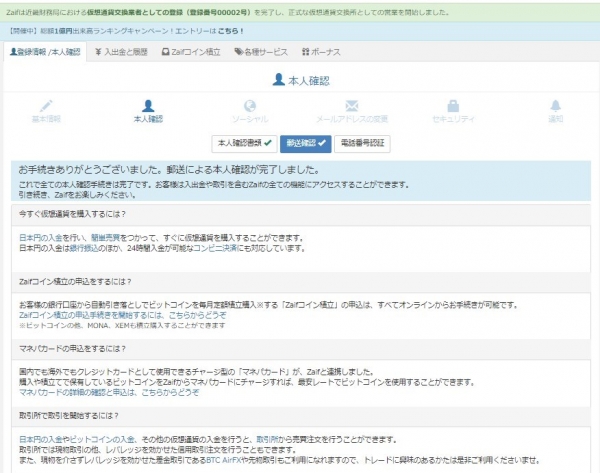600x473 pixels.
Task: Open 日本円の入金 link in 取引所 section
Action: tap(41, 439)
